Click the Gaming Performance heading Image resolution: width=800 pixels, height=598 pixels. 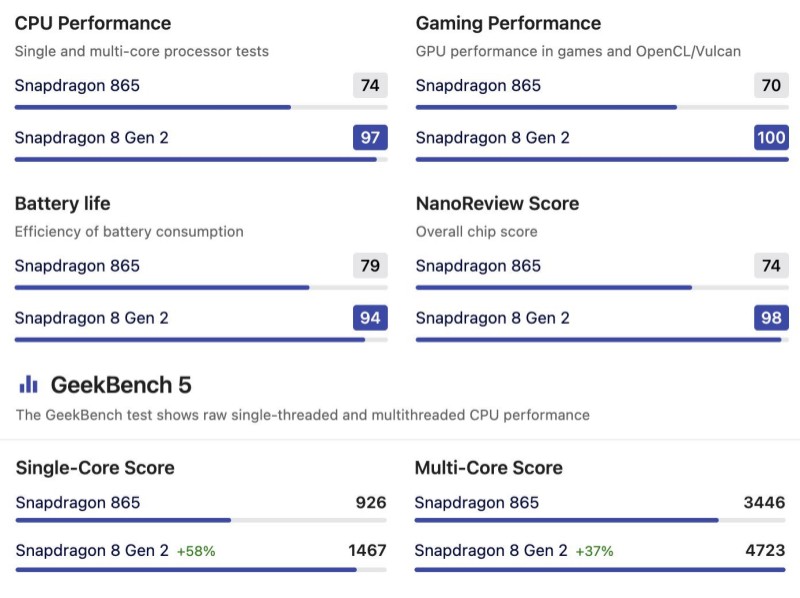click(508, 23)
